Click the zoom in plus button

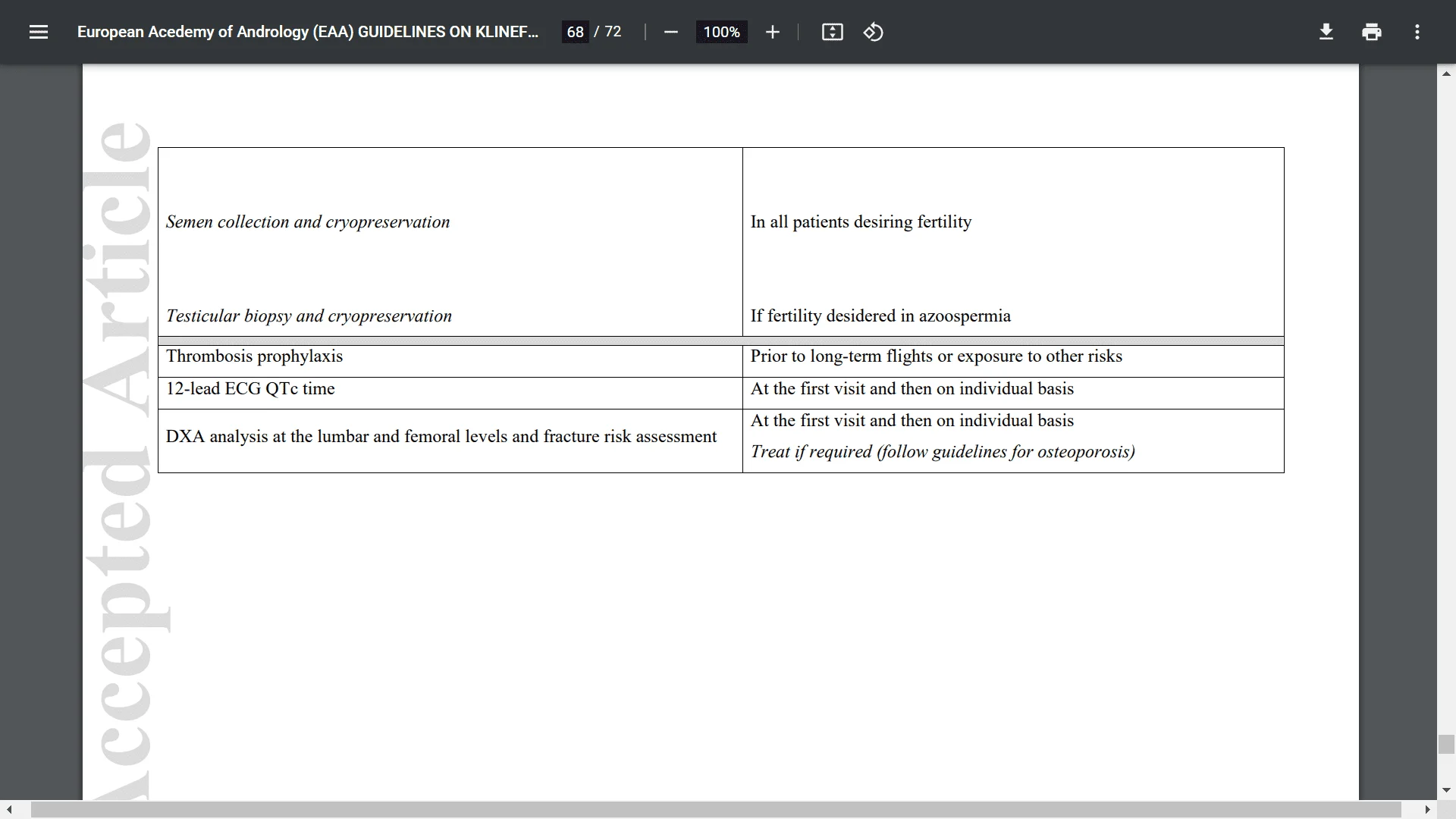click(x=772, y=32)
